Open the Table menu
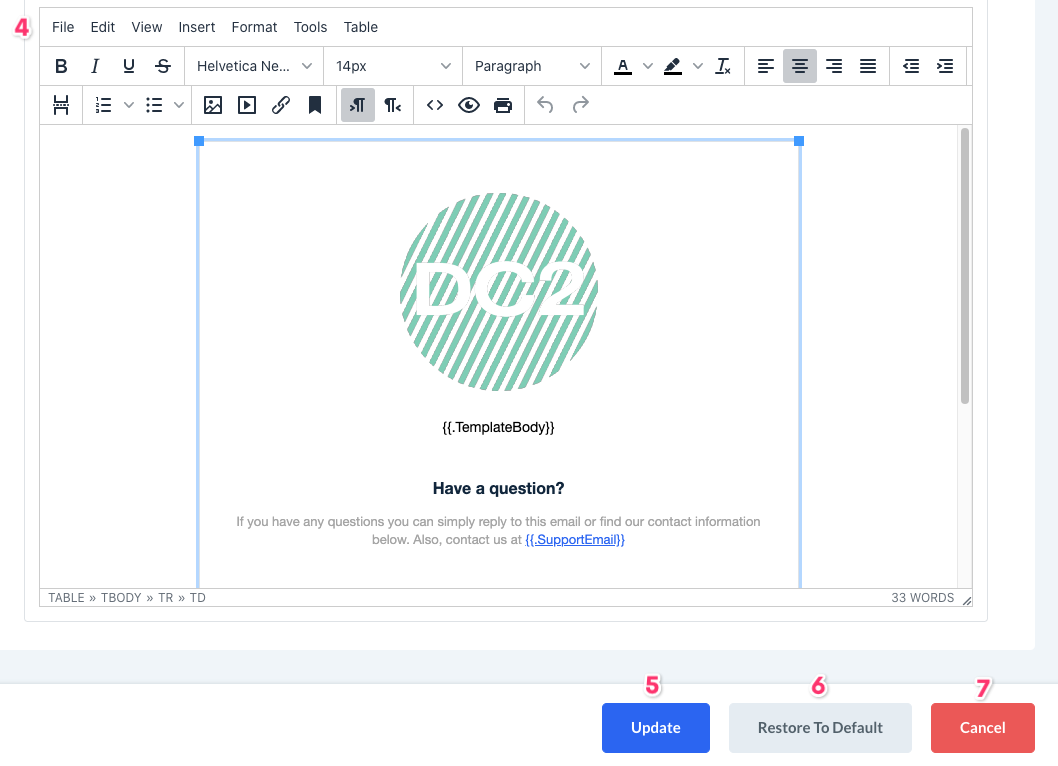Image resolution: width=1058 pixels, height=766 pixels. pos(361,27)
